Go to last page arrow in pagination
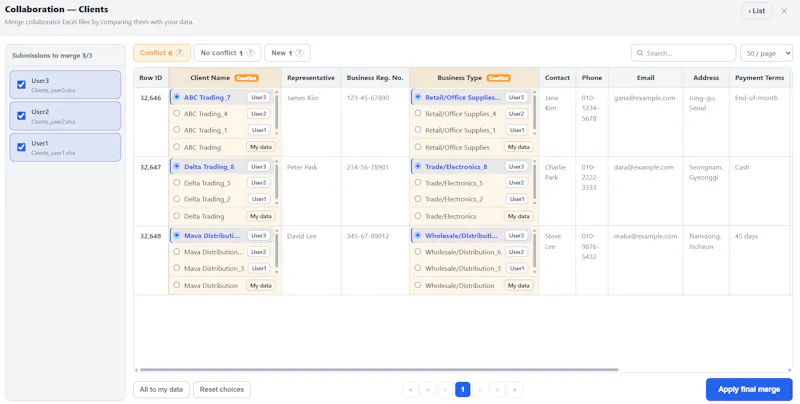The width and height of the screenshot is (800, 404). click(515, 390)
